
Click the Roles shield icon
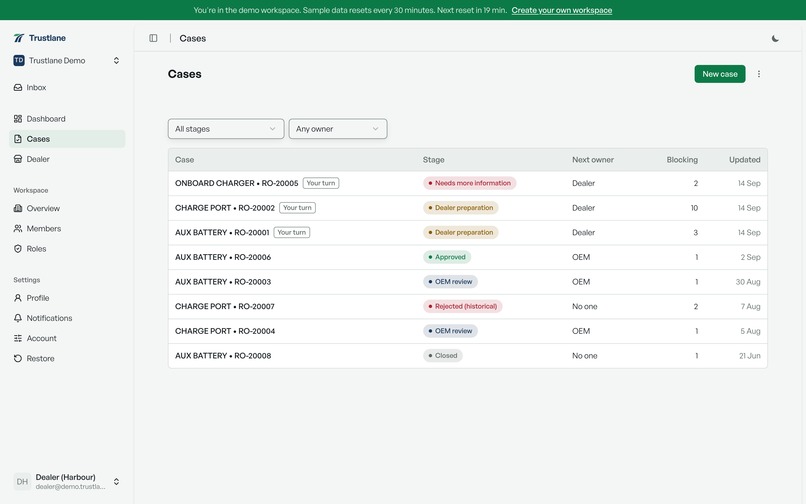[x=18, y=248]
